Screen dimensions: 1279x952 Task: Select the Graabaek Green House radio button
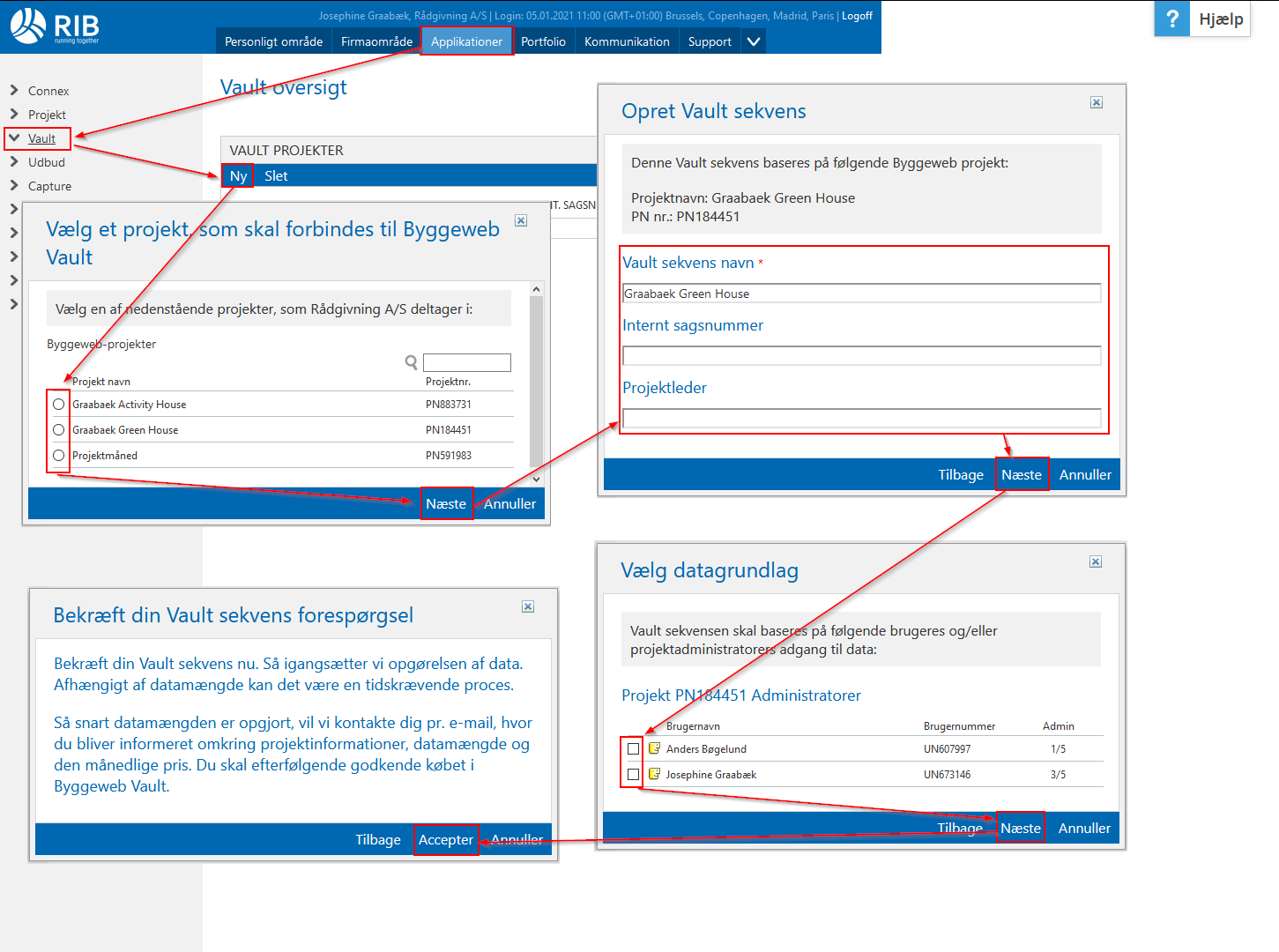pos(59,430)
